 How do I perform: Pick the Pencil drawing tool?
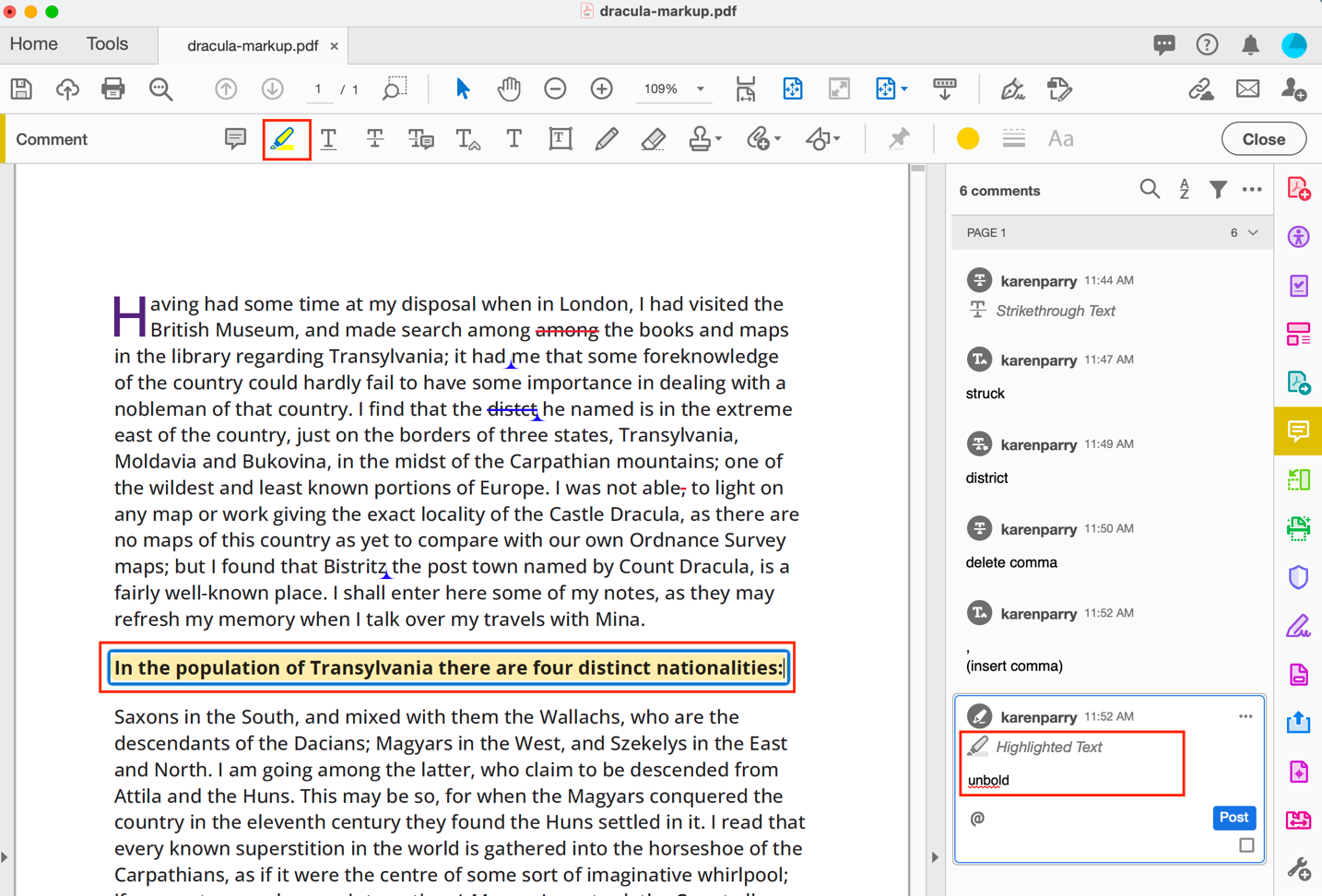606,139
